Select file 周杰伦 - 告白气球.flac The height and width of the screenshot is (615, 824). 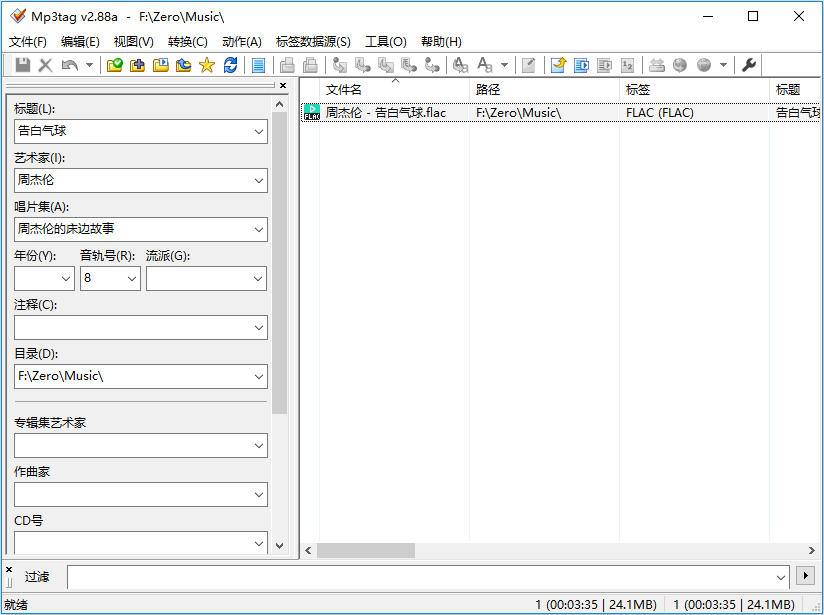[x=386, y=112]
